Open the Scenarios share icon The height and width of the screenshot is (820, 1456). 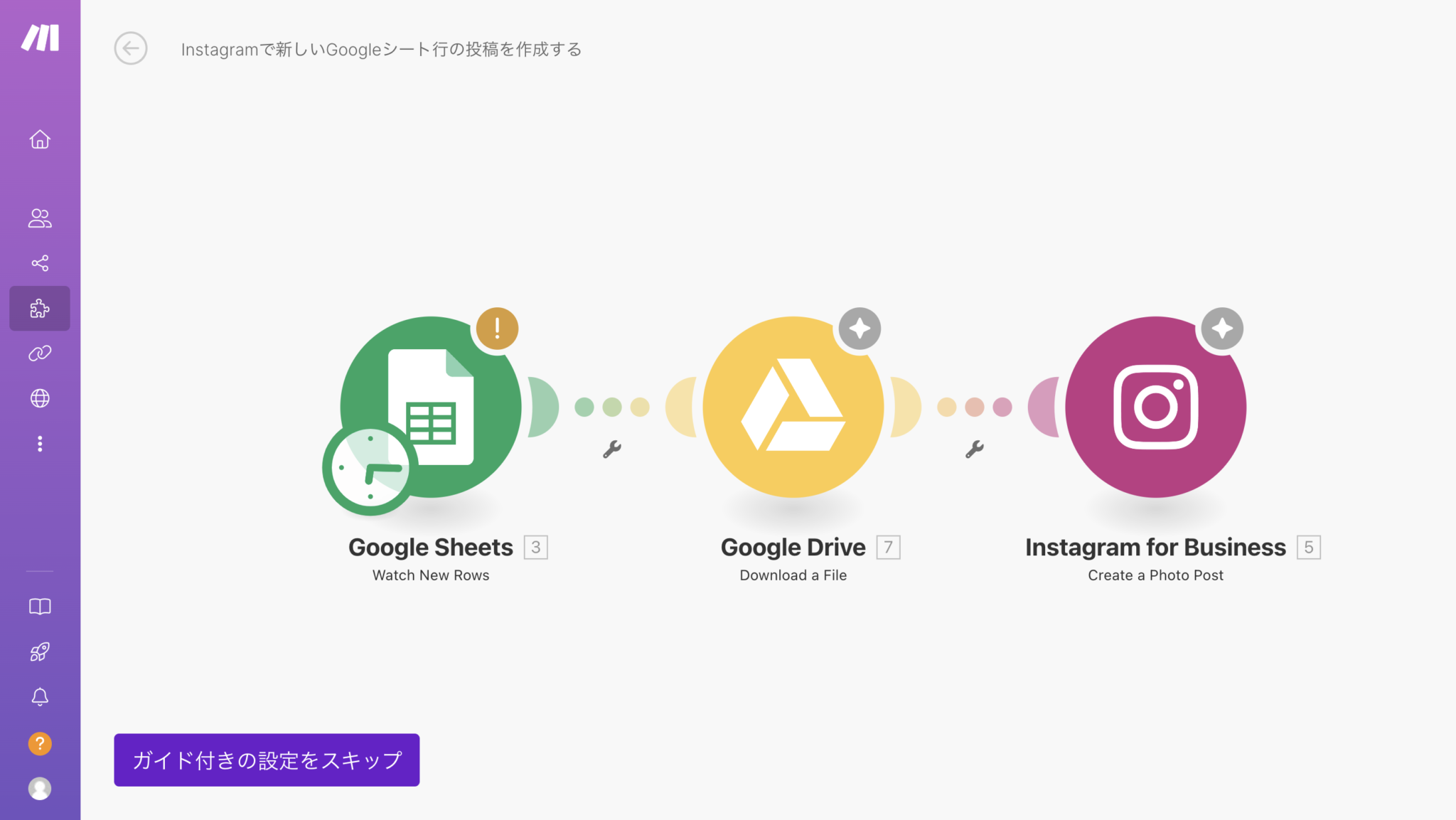tap(40, 263)
